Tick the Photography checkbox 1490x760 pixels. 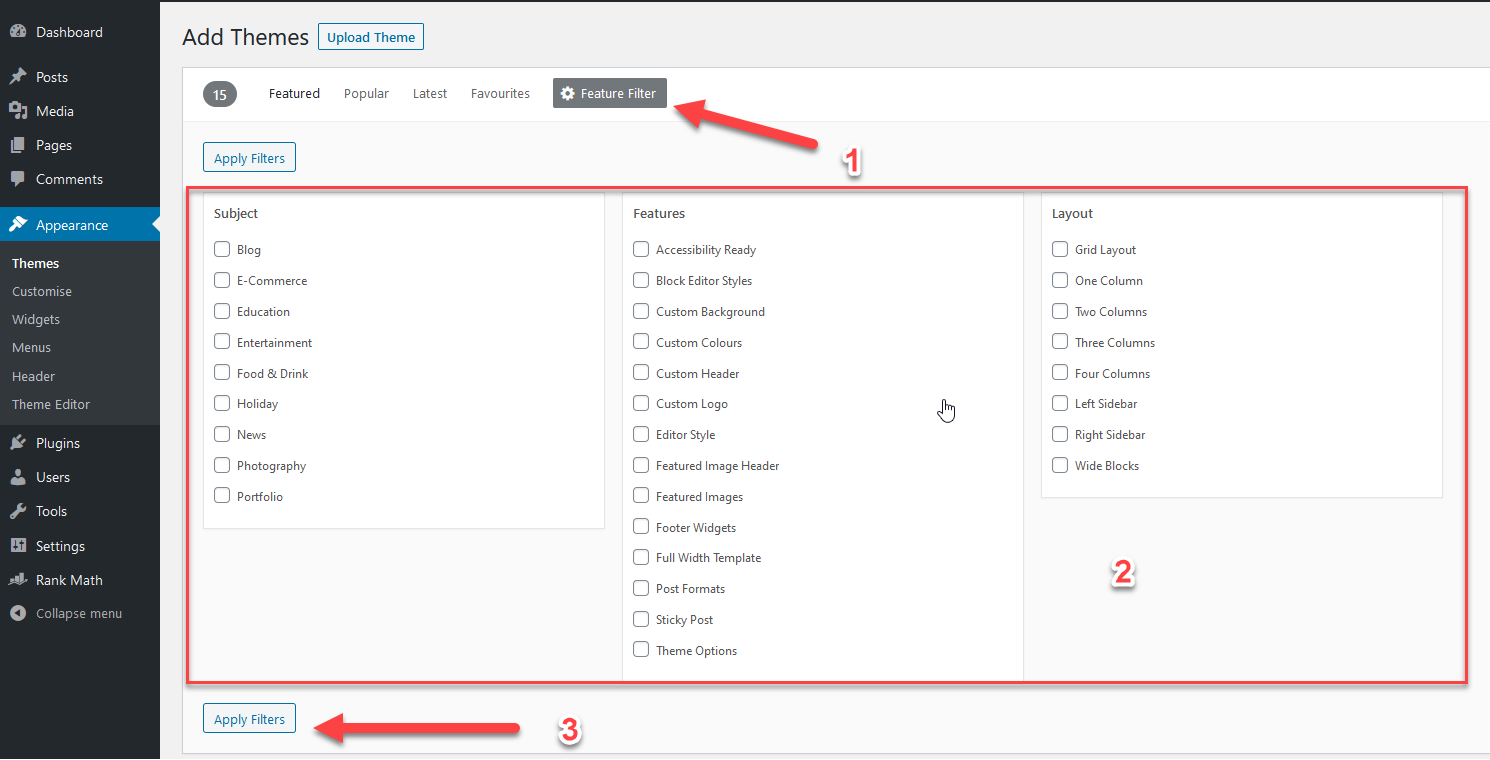222,465
